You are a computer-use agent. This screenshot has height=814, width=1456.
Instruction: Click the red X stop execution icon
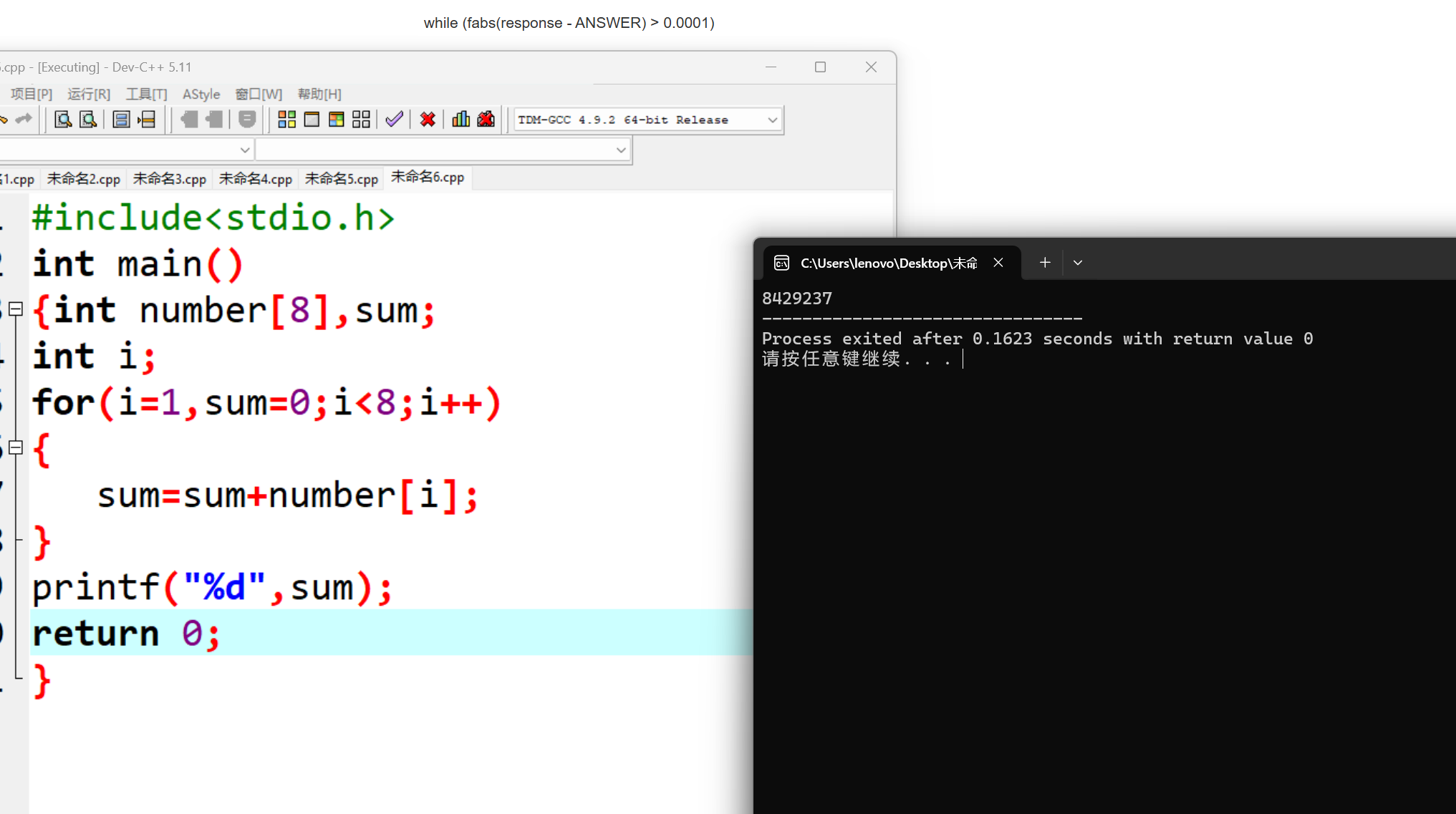[x=428, y=120]
